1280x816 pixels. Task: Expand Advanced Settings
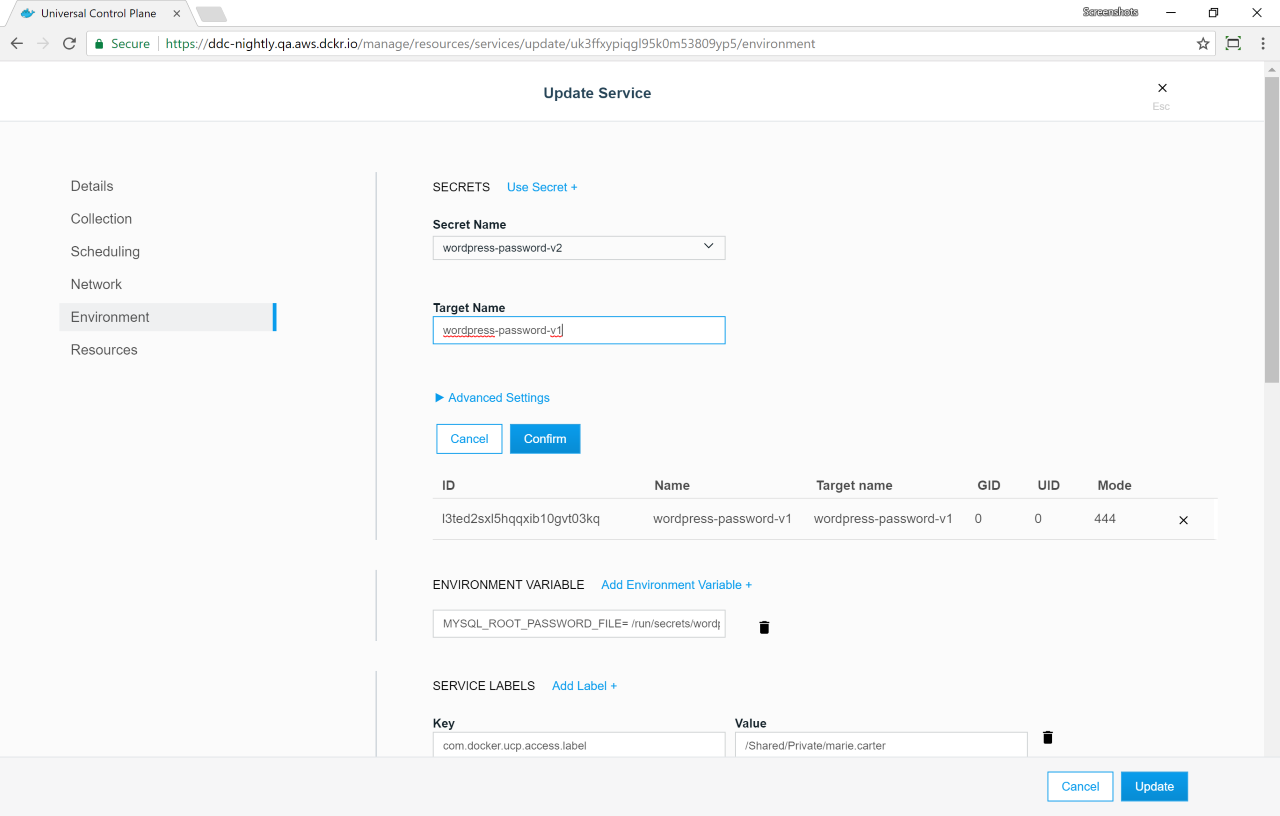pyautogui.click(x=493, y=398)
